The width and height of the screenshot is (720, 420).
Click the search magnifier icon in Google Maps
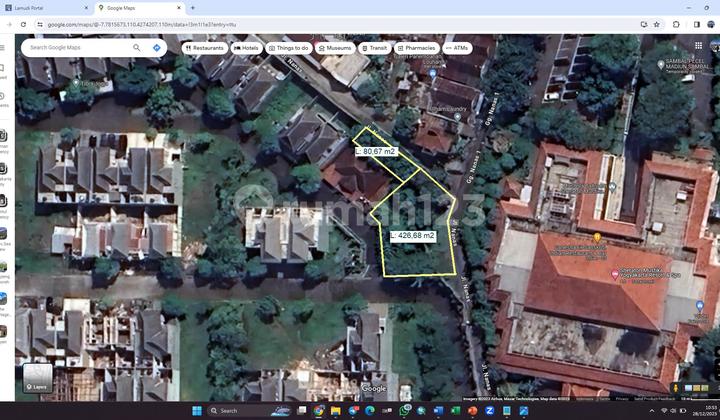[x=136, y=48]
